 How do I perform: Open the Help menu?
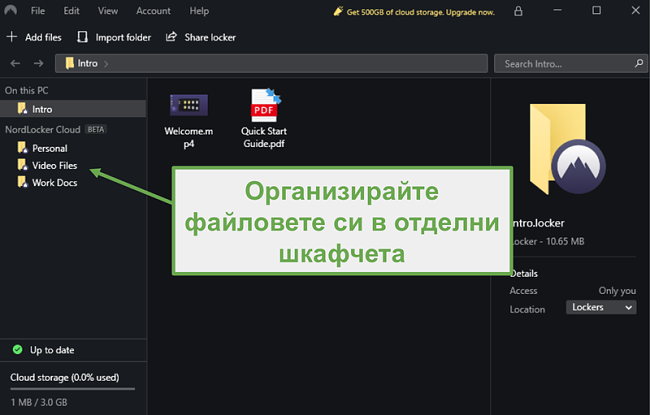point(199,11)
